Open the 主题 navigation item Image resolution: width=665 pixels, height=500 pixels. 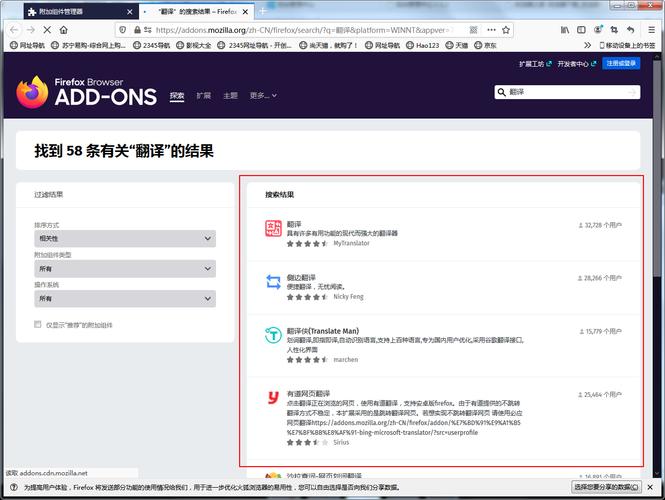(230, 95)
